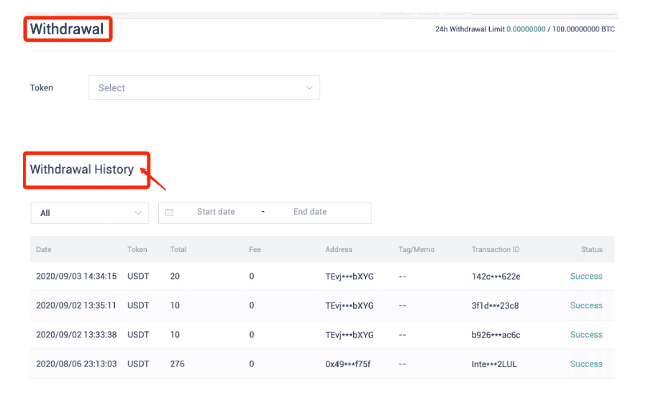Click the 24h Withdrawal Limit value 0.00000000
651x414 pixels.
pos(526,29)
